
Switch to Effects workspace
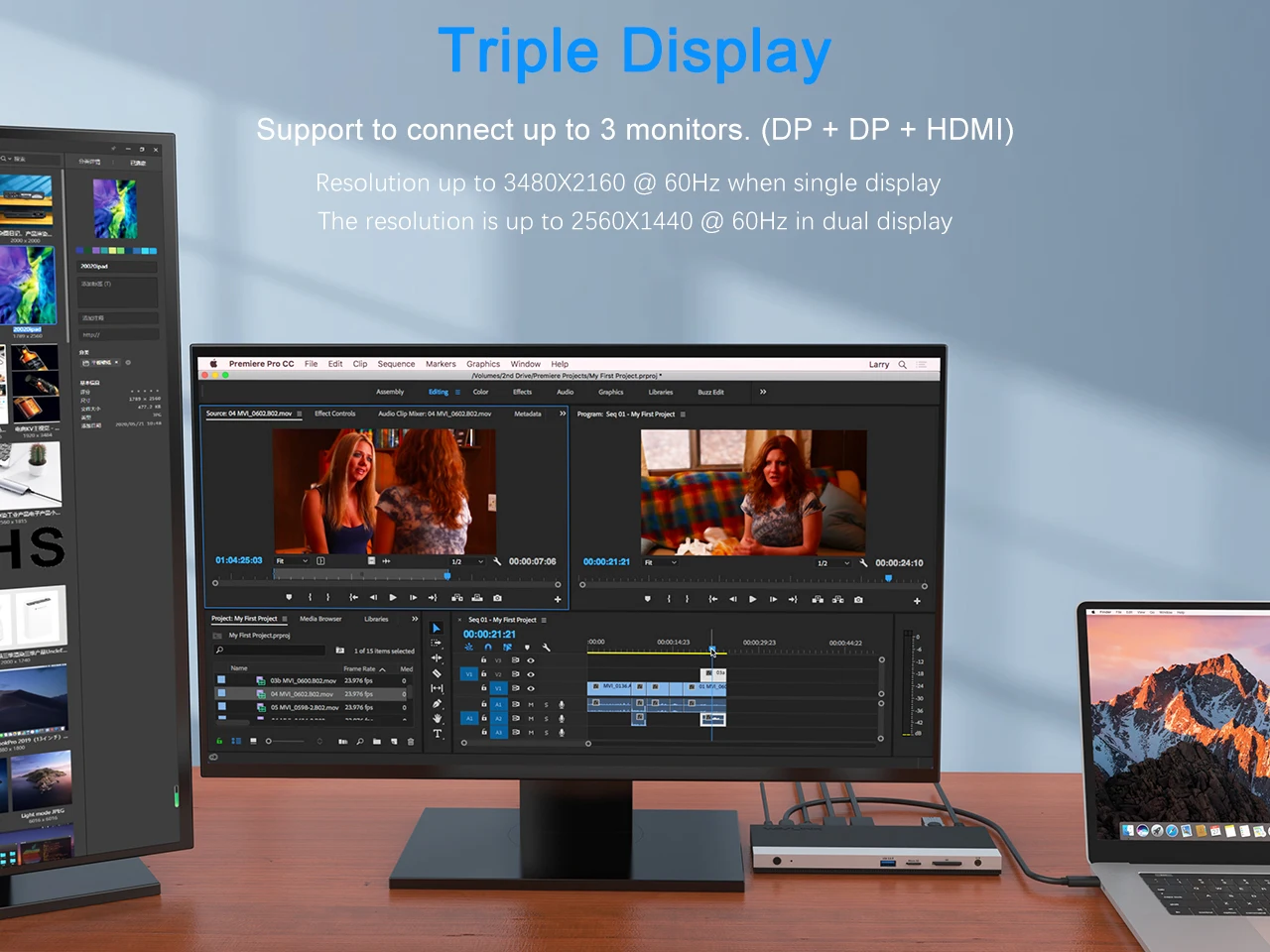pyautogui.click(x=522, y=392)
